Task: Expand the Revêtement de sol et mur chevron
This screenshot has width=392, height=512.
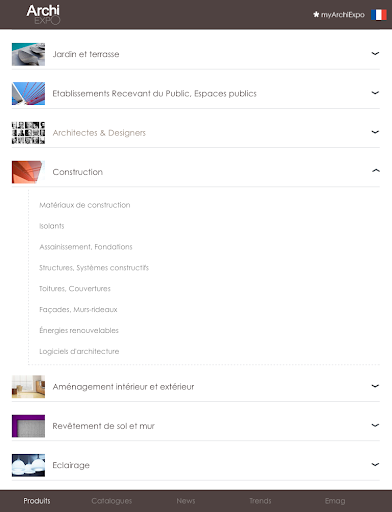Action: pyautogui.click(x=375, y=425)
